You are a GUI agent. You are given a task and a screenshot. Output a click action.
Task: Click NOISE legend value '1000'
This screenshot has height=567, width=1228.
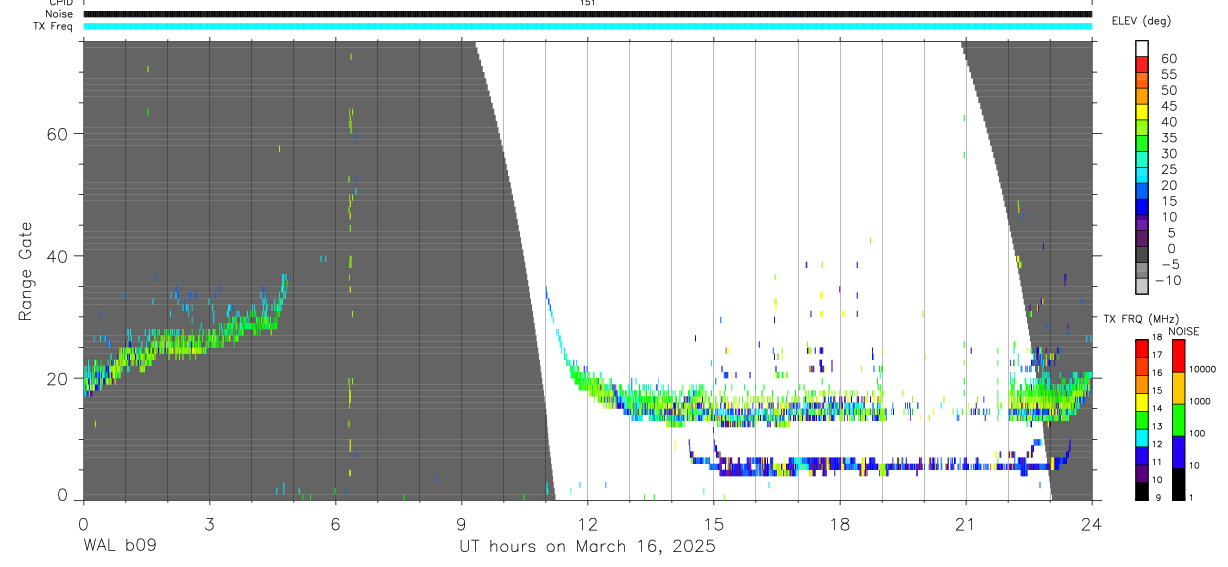(x=1199, y=401)
